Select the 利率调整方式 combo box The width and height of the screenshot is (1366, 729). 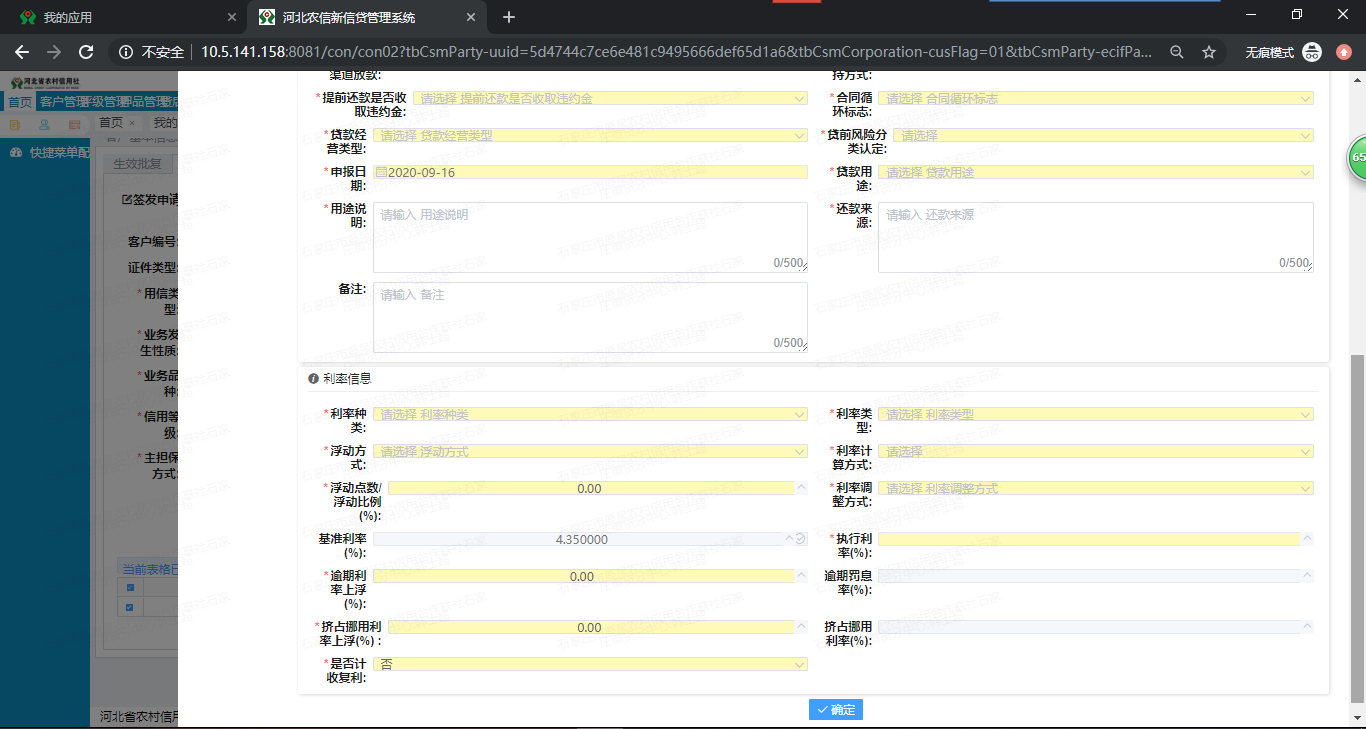point(1096,488)
